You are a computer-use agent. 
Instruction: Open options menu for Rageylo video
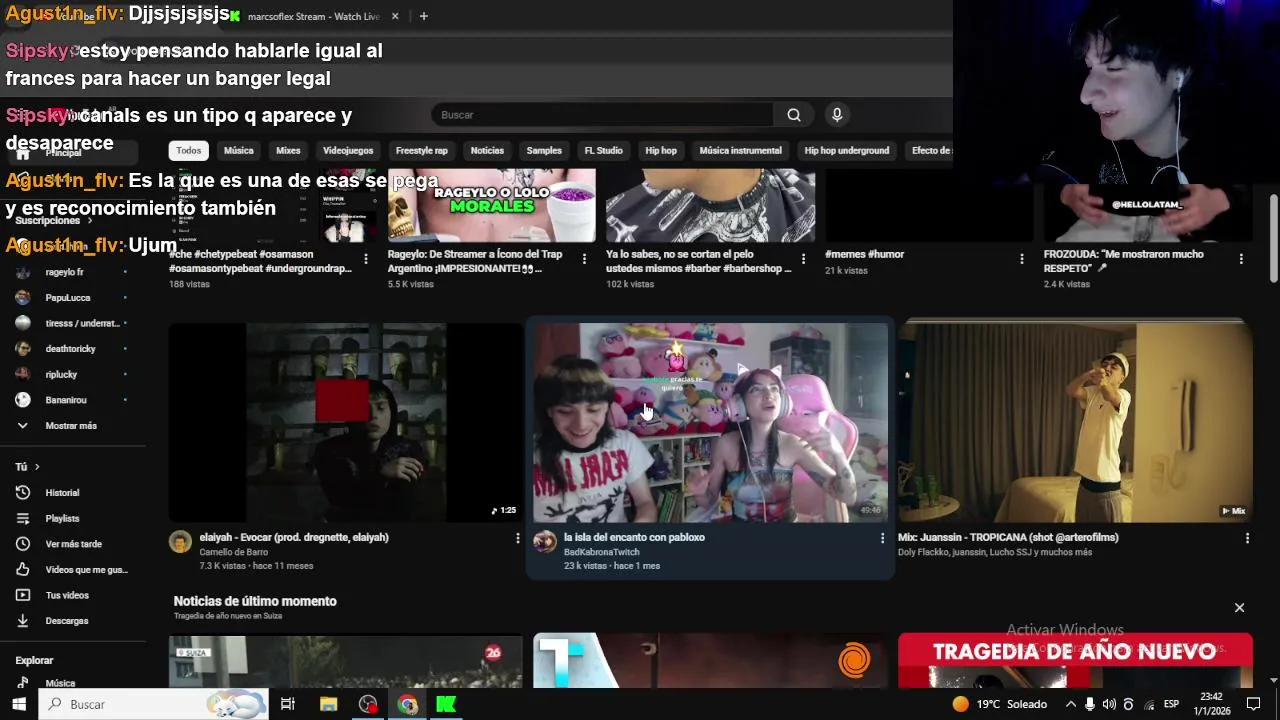[x=586, y=259]
